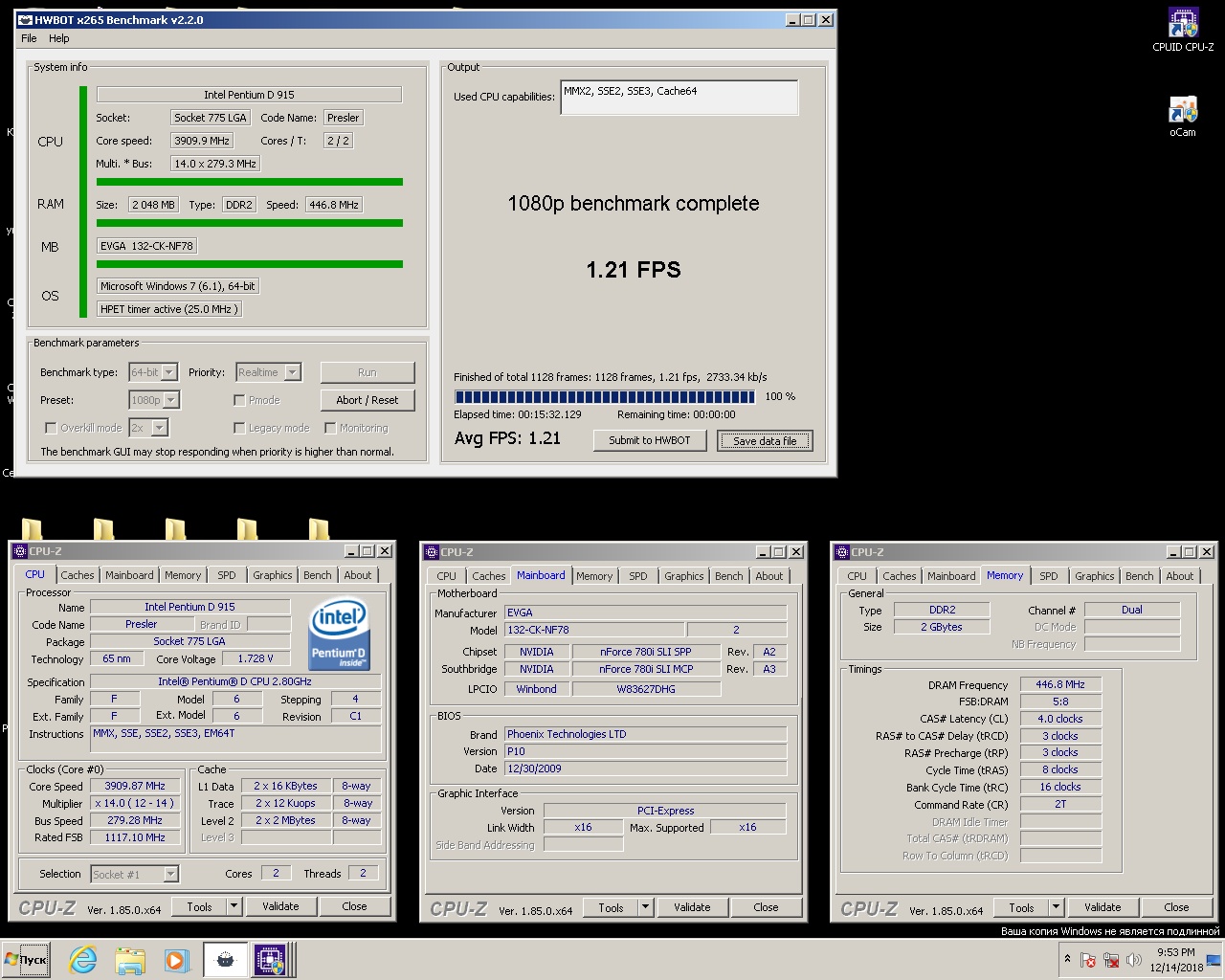Click the Used CPU capabilities text box
Image resolution: width=1225 pixels, height=980 pixels.
click(x=679, y=98)
